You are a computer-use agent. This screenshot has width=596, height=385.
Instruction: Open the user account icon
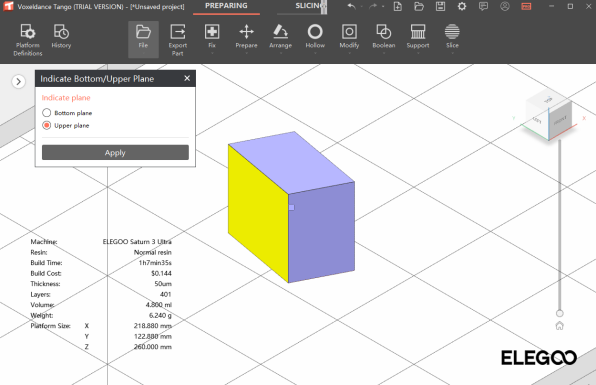coord(505,6)
